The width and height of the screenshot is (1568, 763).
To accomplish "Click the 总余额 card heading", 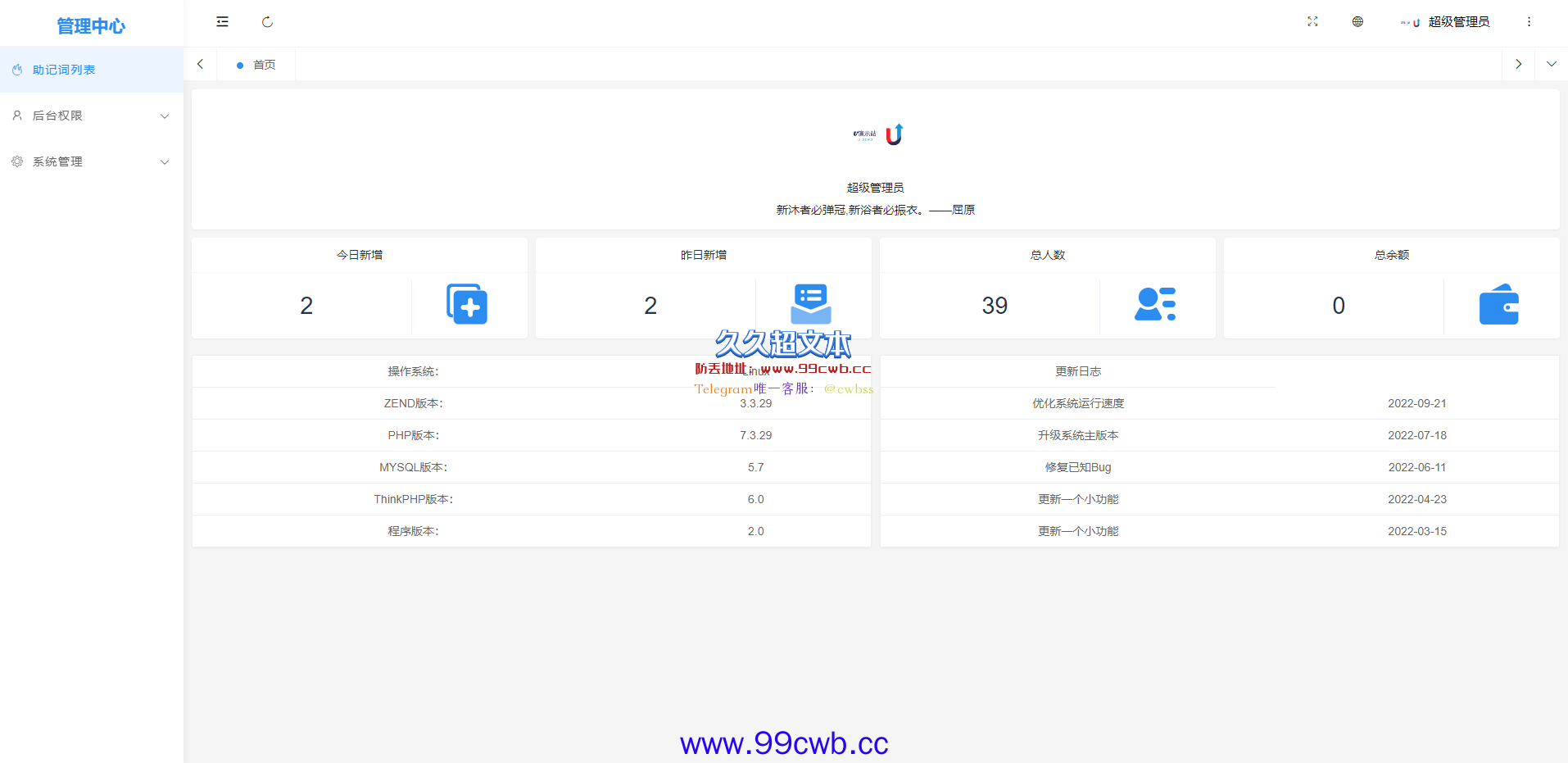I will point(1392,255).
